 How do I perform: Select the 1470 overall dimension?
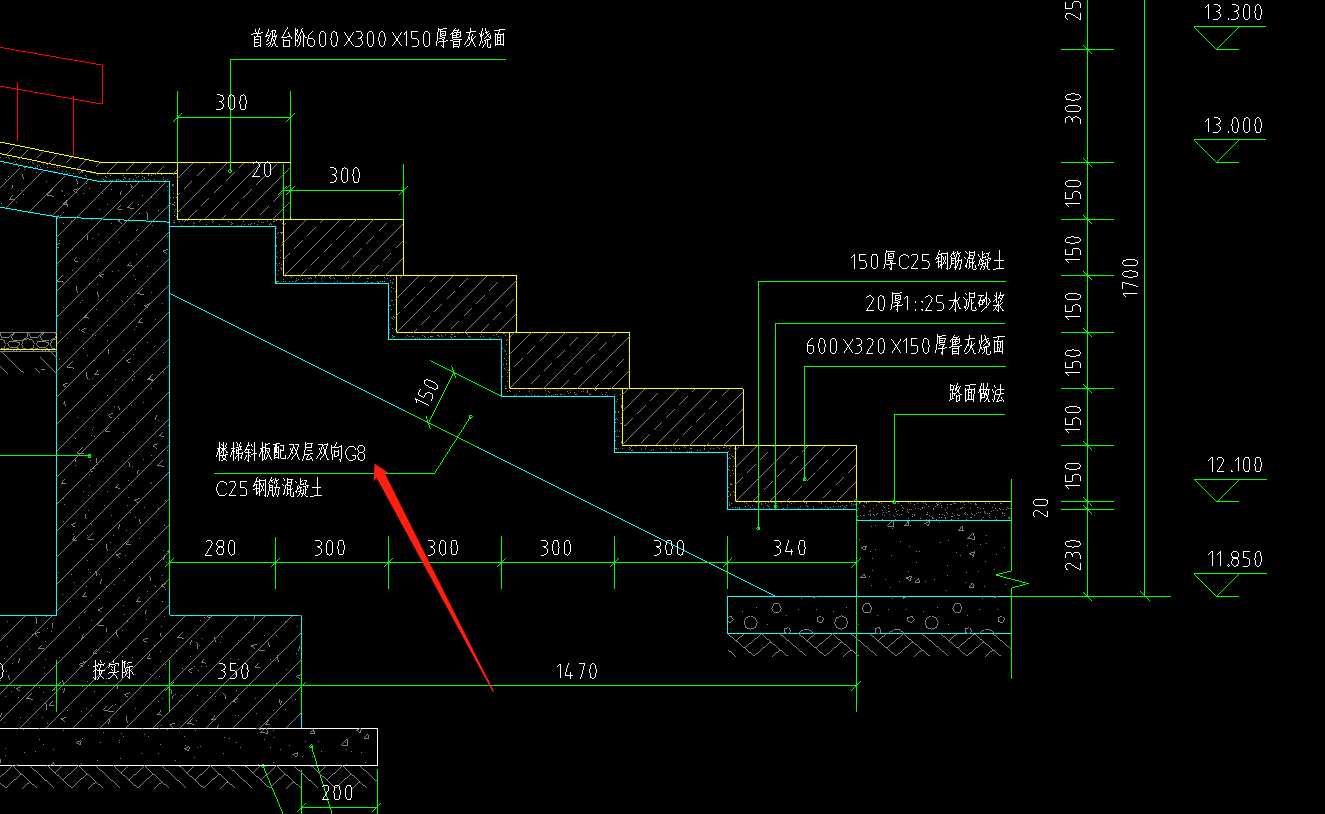click(577, 672)
